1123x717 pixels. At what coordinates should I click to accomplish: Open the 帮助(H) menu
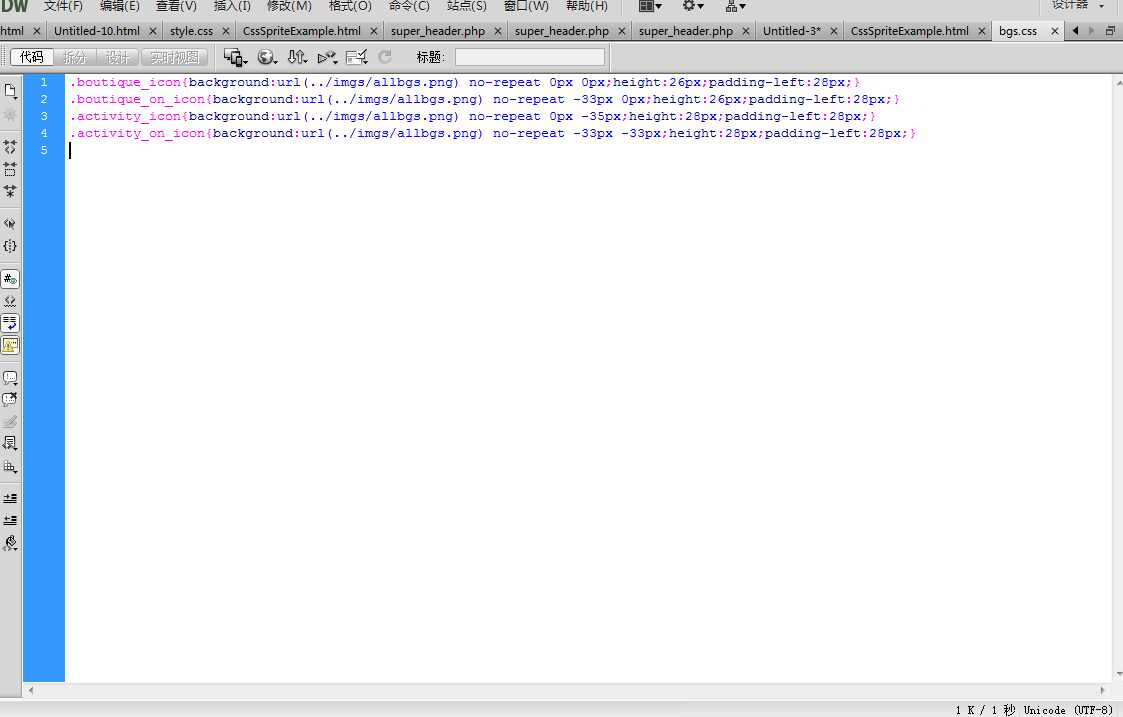[x=587, y=6]
